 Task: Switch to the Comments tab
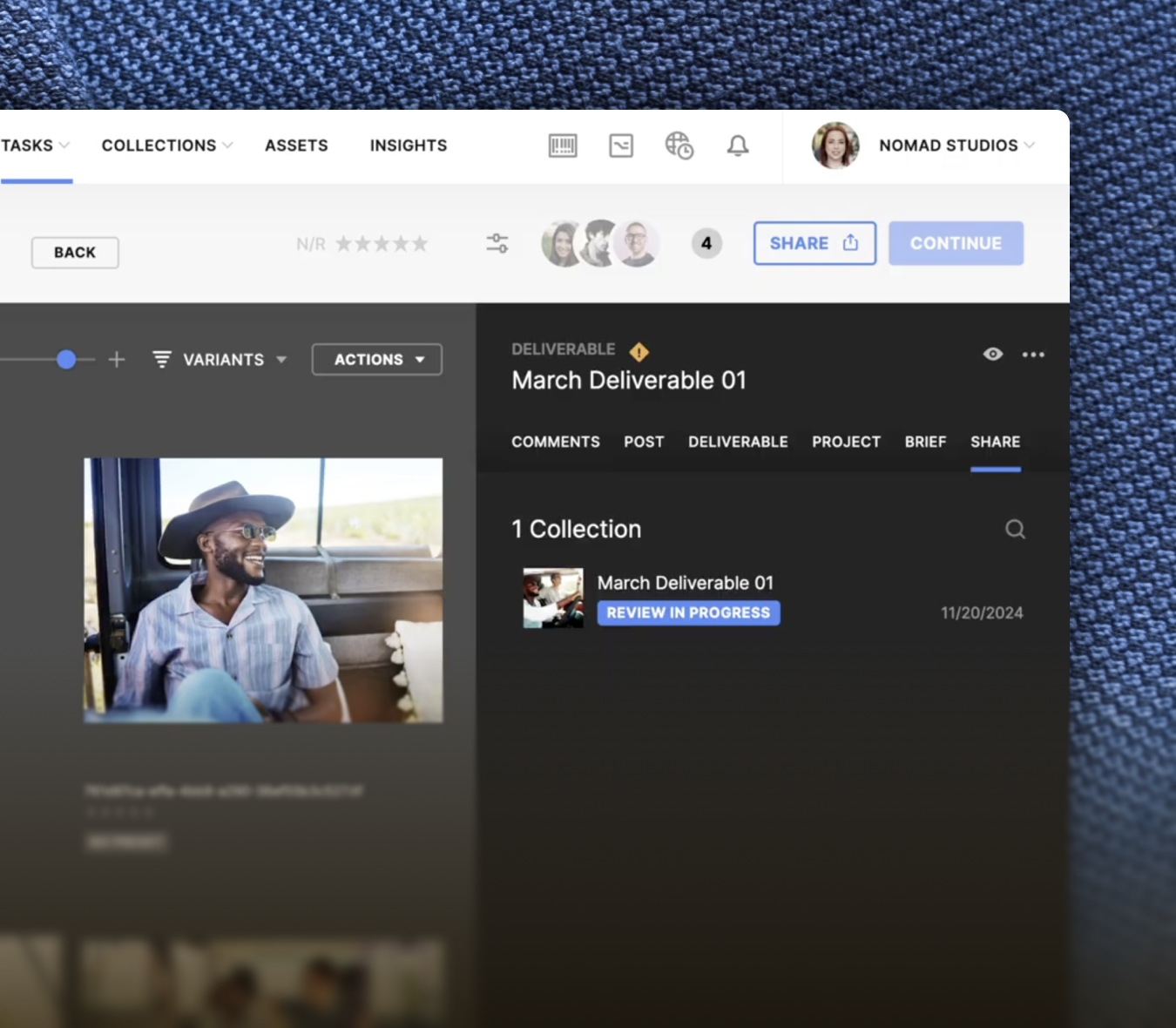[556, 442]
